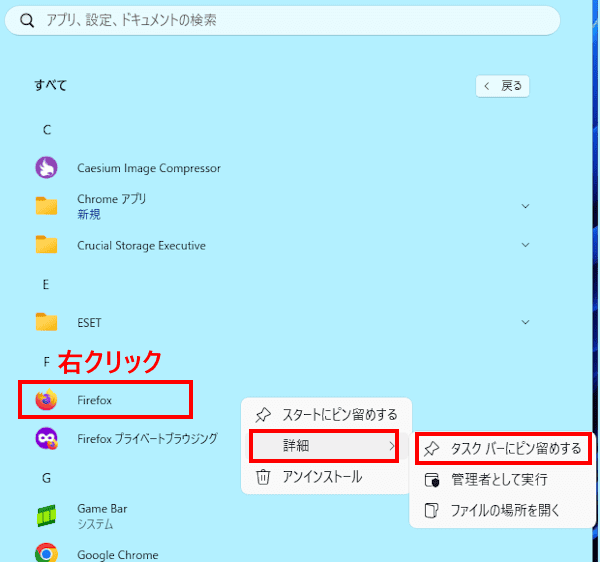The height and width of the screenshot is (562, 600).
Task: Choose 管理者として実行 in submenu
Action: coord(498,480)
